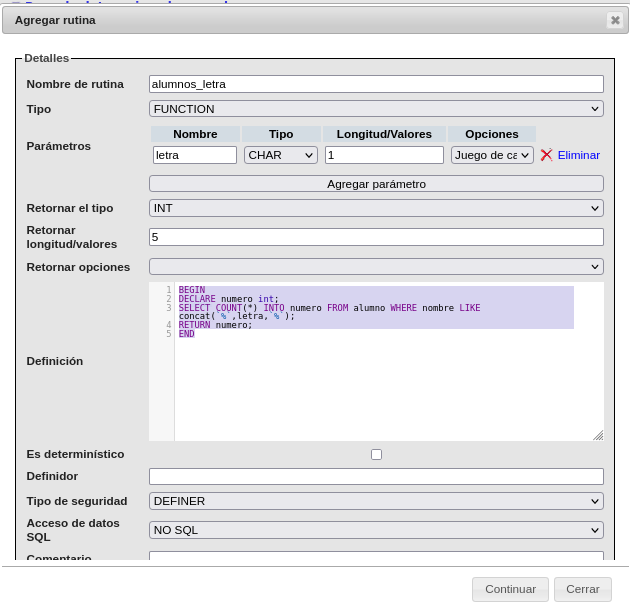
Task: Open the Acceso de datos SQL dropdown
Action: click(376, 530)
